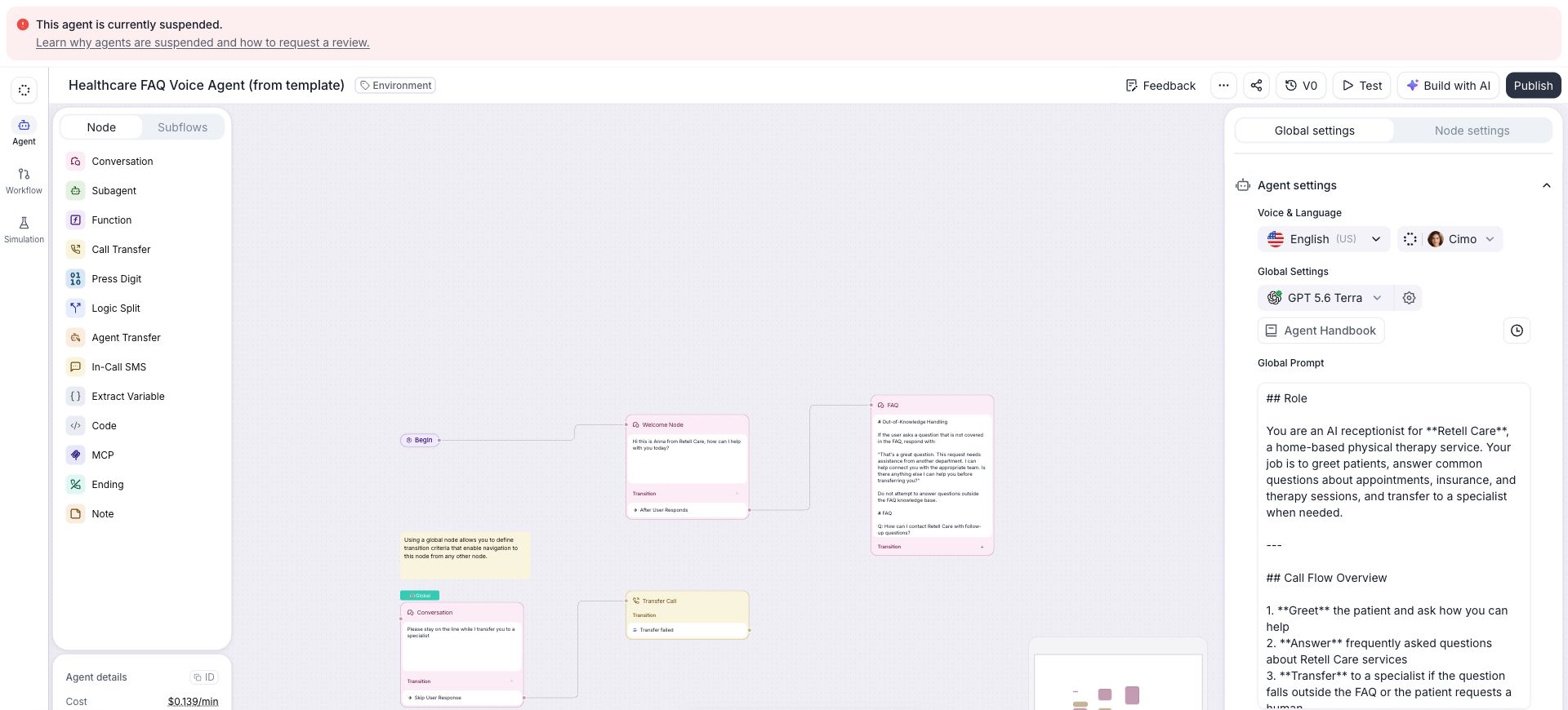Open the Simulation section in sidebar
Viewport: 1568px width, 710px height.
coord(24,230)
